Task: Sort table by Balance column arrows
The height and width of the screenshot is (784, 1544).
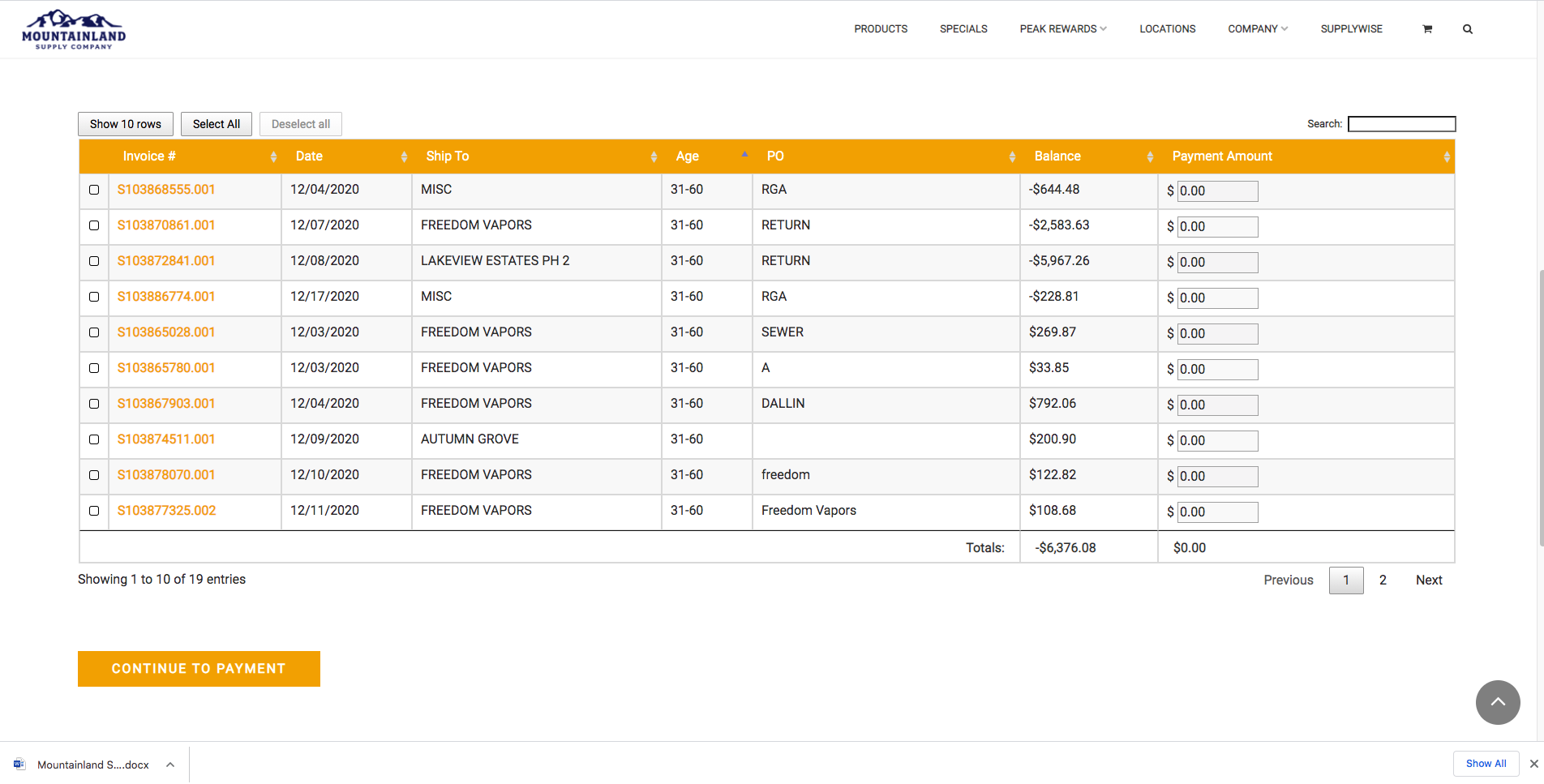Action: pyautogui.click(x=1149, y=156)
